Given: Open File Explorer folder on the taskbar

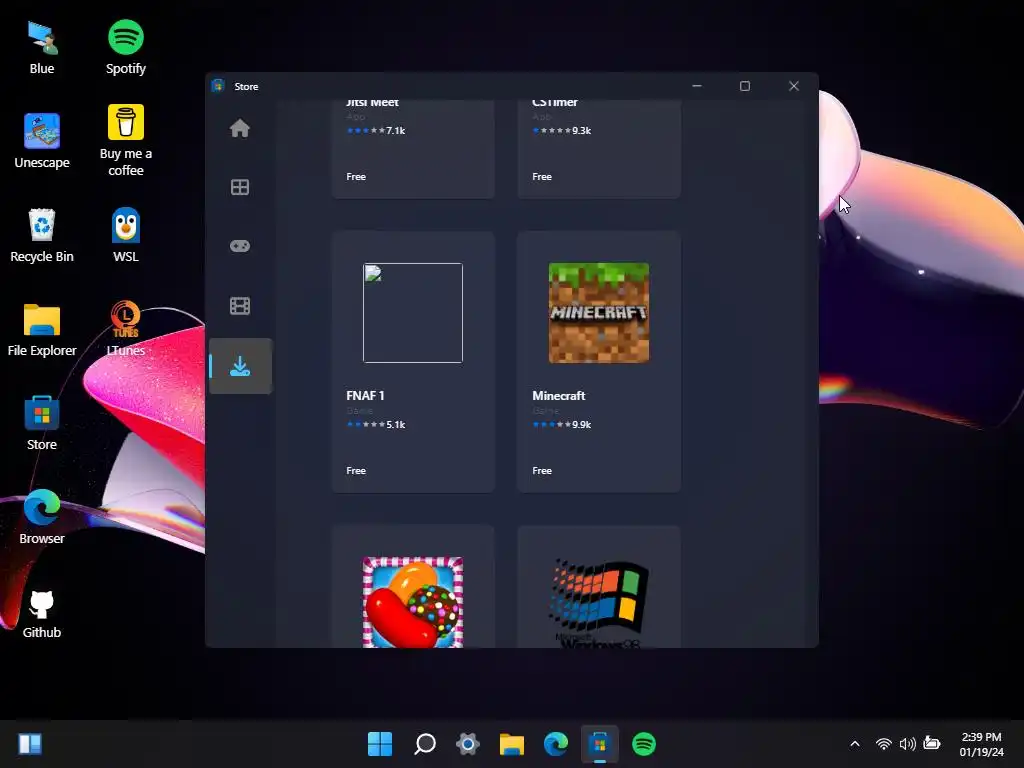Looking at the screenshot, I should [512, 744].
